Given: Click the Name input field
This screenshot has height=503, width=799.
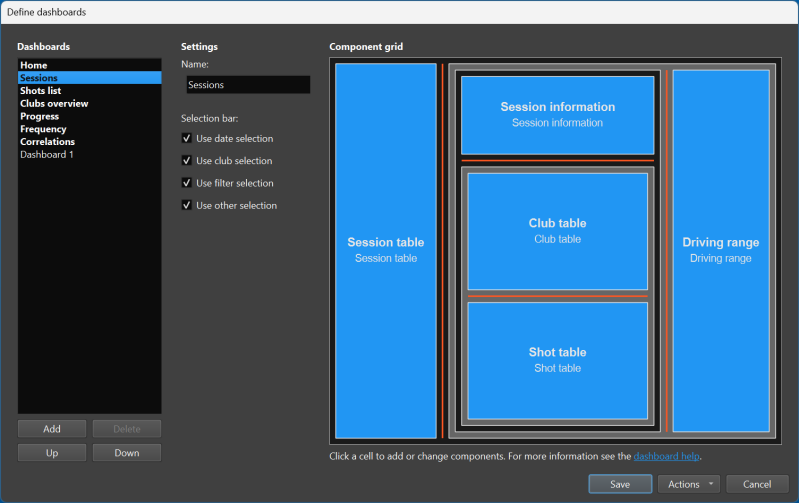Looking at the screenshot, I should [x=248, y=85].
